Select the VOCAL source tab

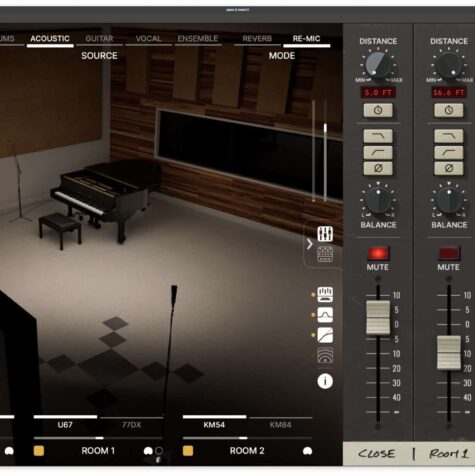coord(148,39)
